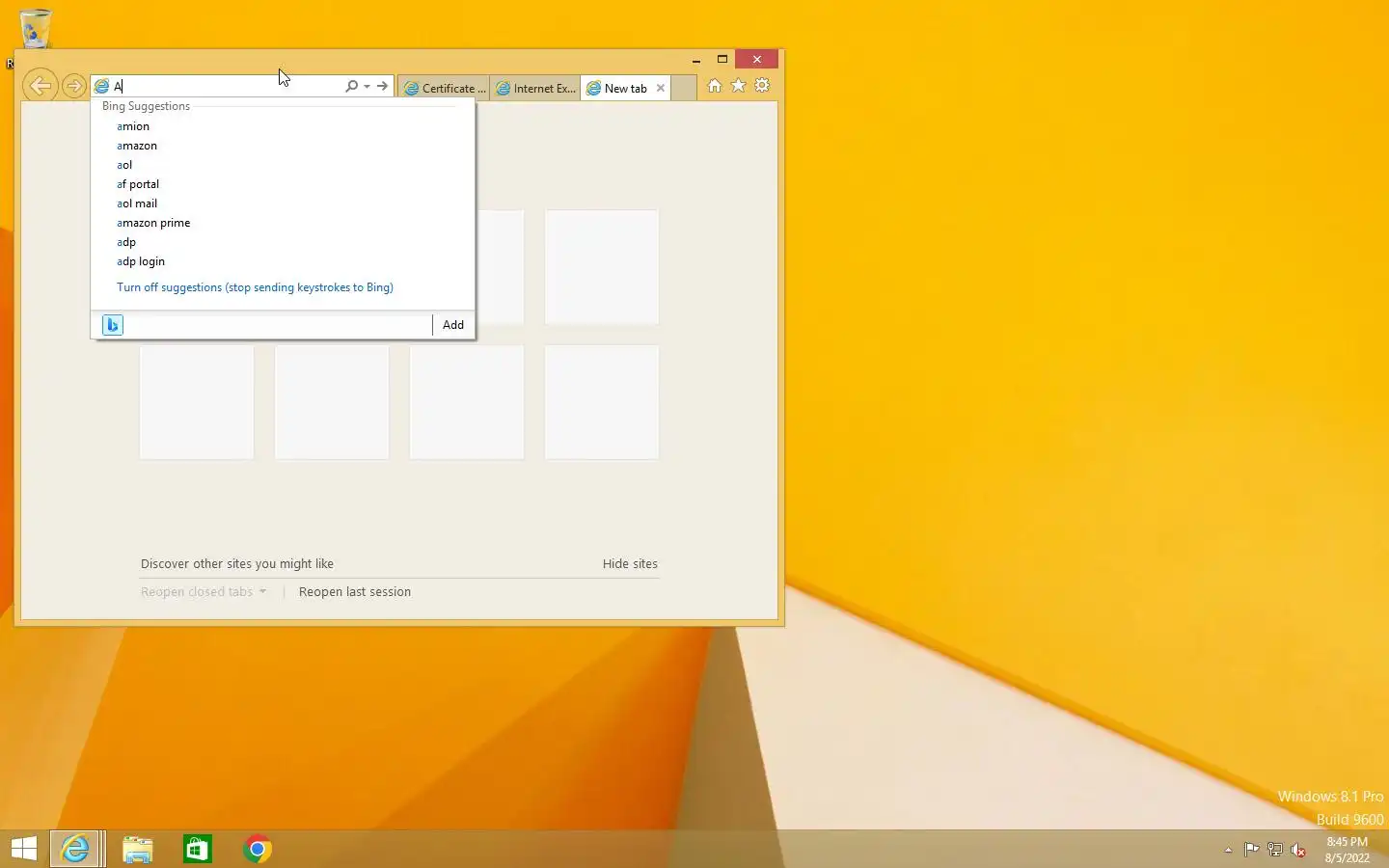Image resolution: width=1389 pixels, height=868 pixels.
Task: Open the Recycle Bin desktop icon
Action: coord(36,29)
